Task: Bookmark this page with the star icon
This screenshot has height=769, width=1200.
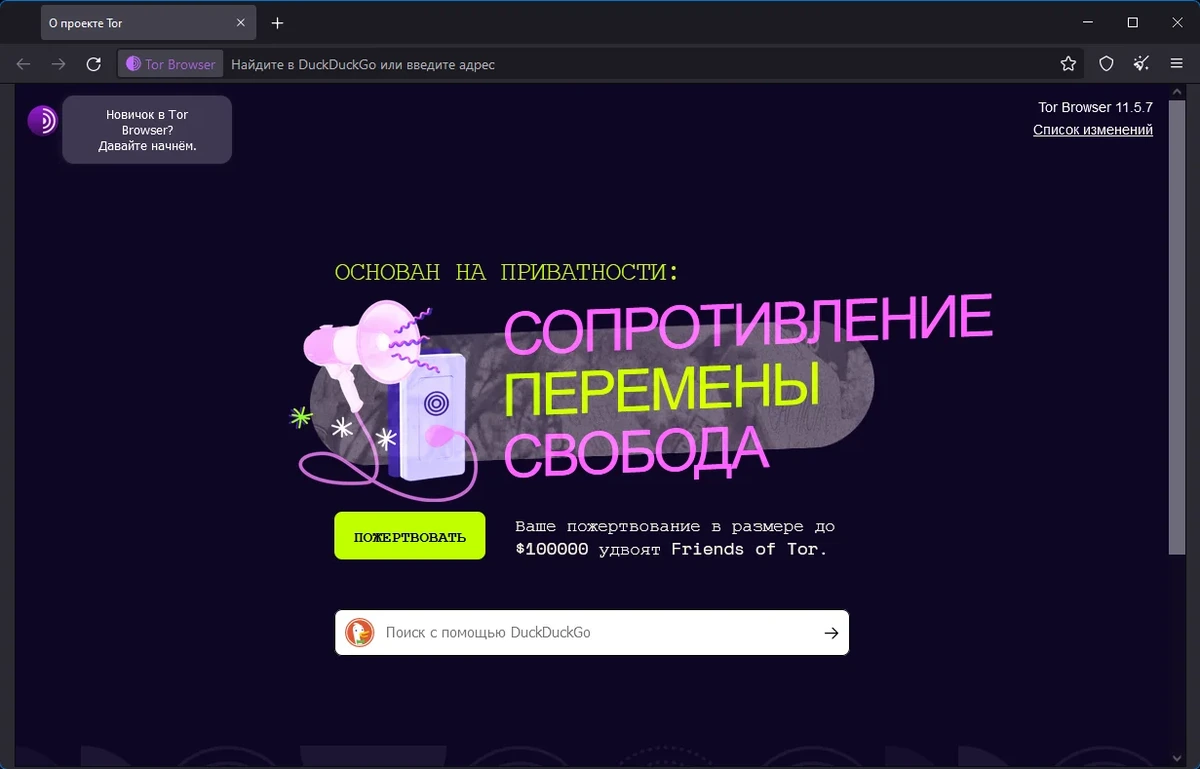Action: coord(1068,64)
